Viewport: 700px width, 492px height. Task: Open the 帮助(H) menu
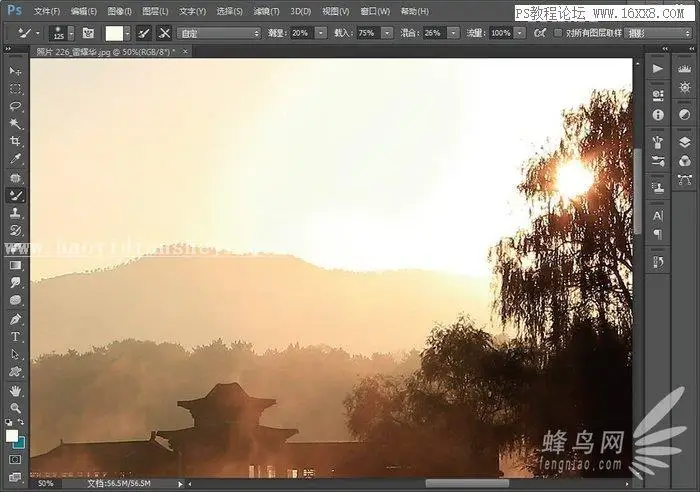tap(414, 11)
